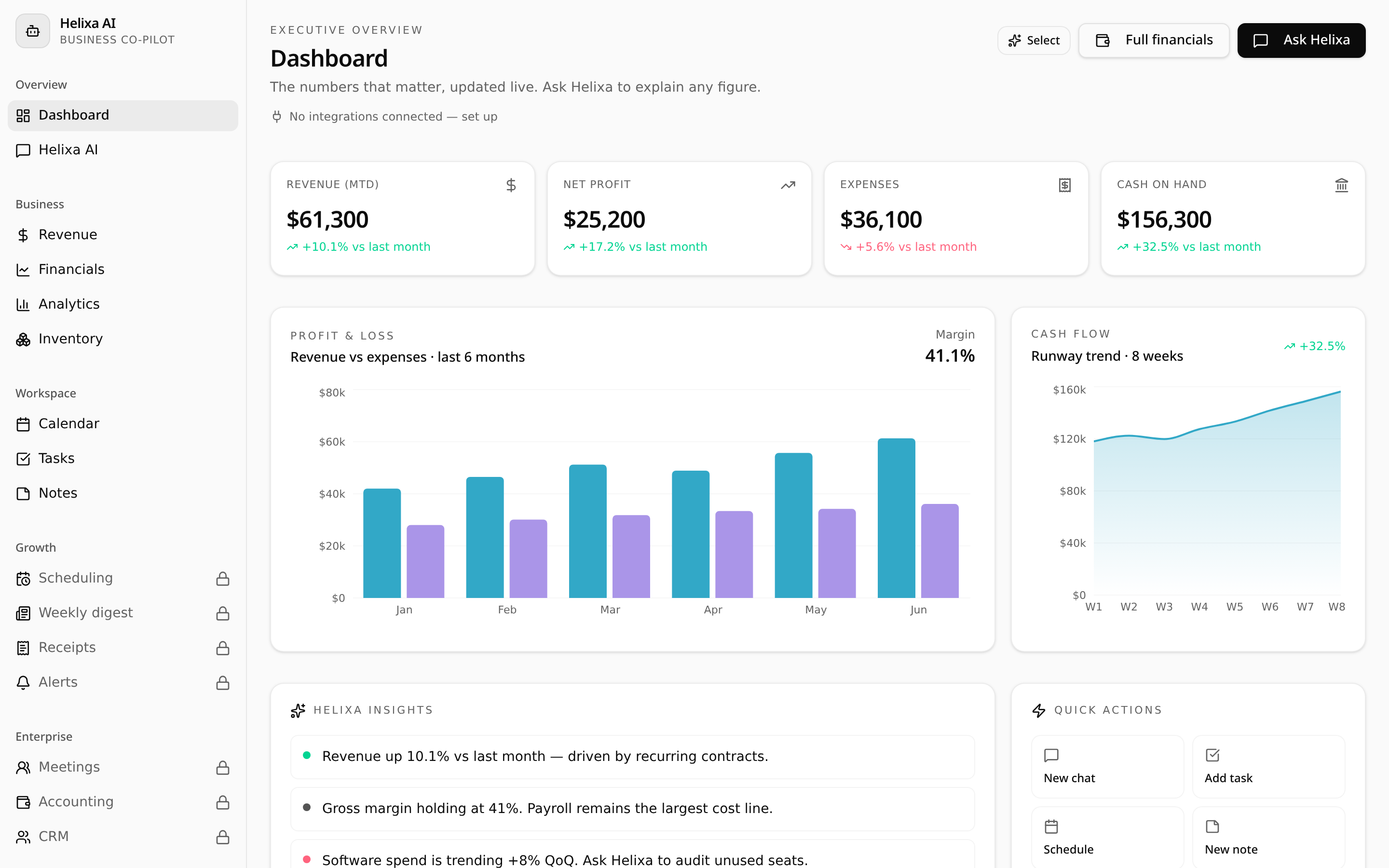1389x868 pixels.
Task: Open Helixa AI in the sidebar
Action: (x=123, y=150)
